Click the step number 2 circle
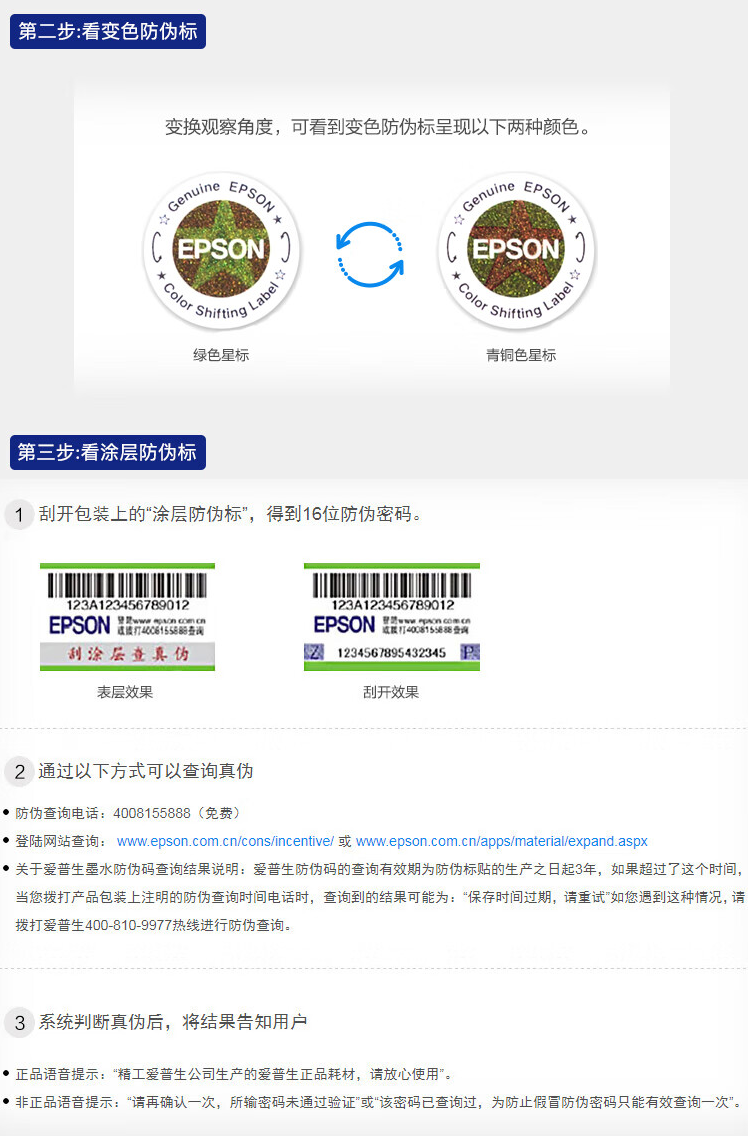 coord(20,772)
